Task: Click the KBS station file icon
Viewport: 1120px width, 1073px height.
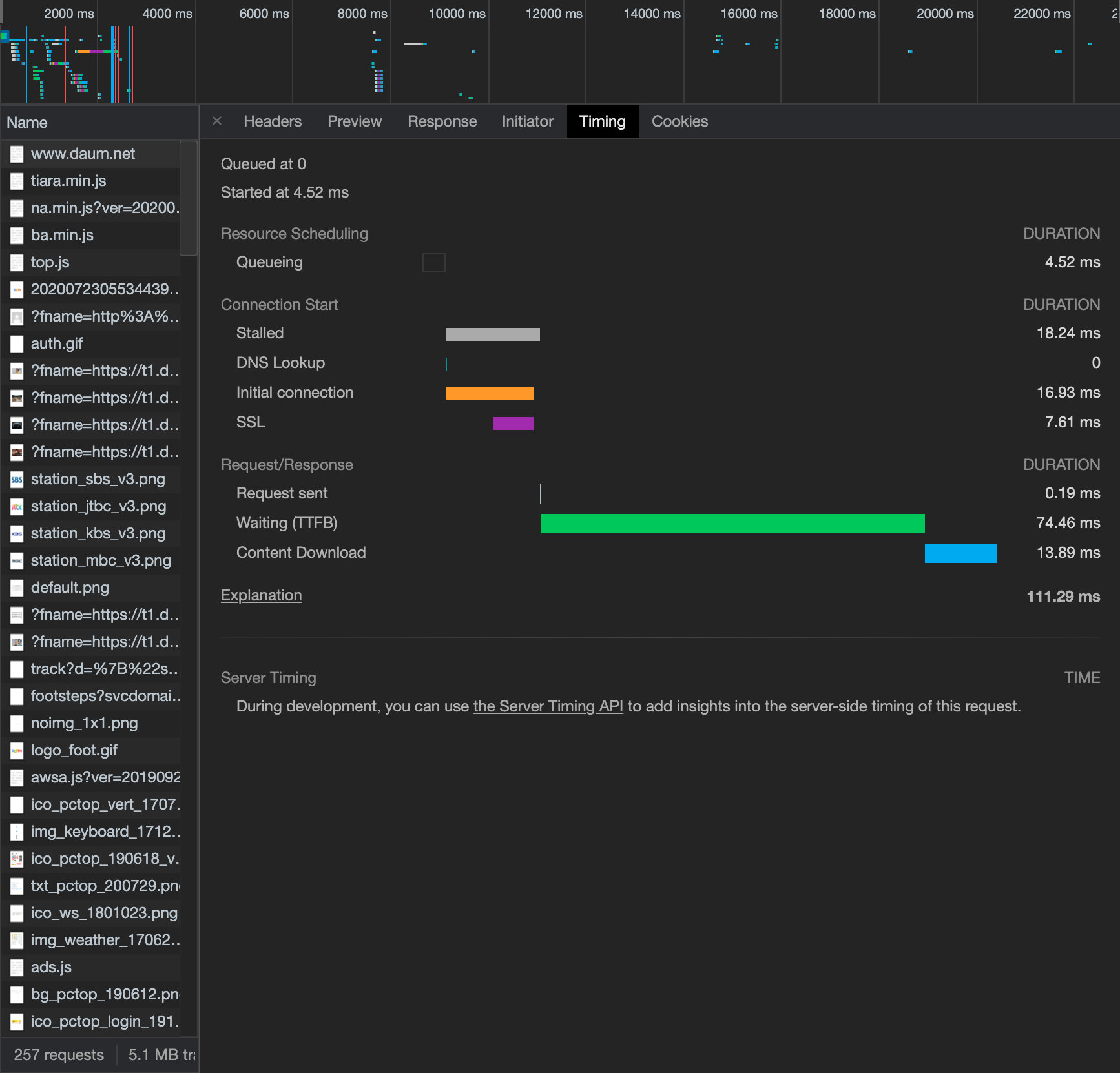Action: pyautogui.click(x=17, y=534)
